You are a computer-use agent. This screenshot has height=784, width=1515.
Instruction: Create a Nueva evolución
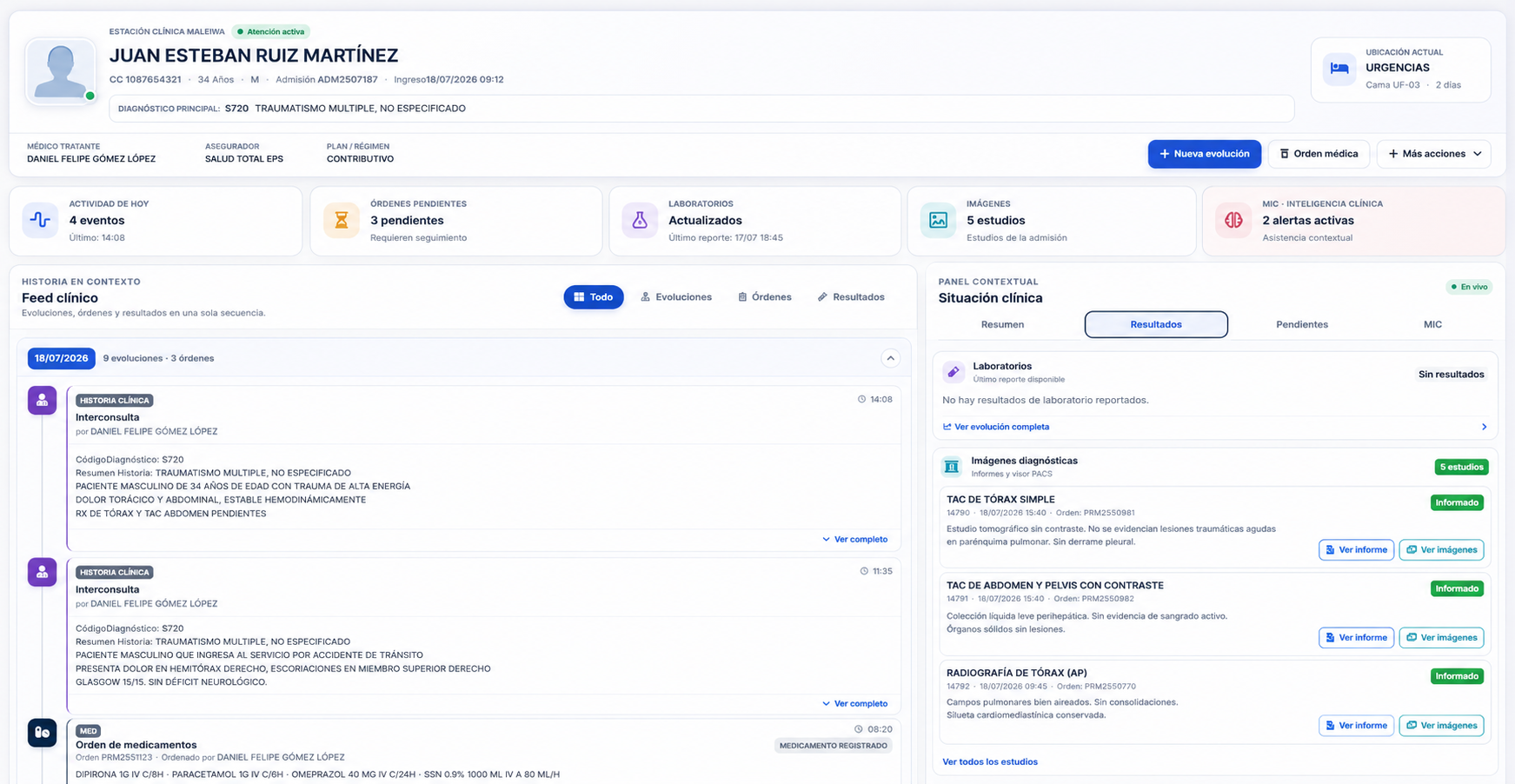pos(1204,154)
